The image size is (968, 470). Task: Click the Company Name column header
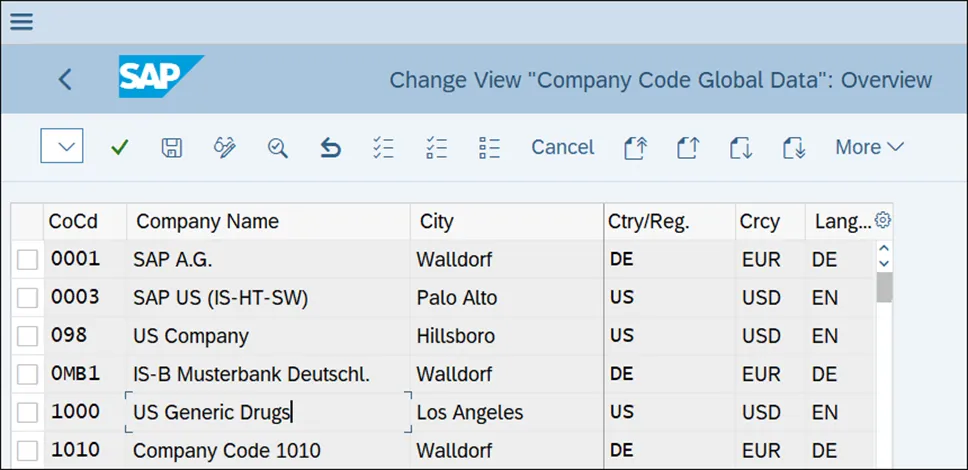tap(207, 221)
